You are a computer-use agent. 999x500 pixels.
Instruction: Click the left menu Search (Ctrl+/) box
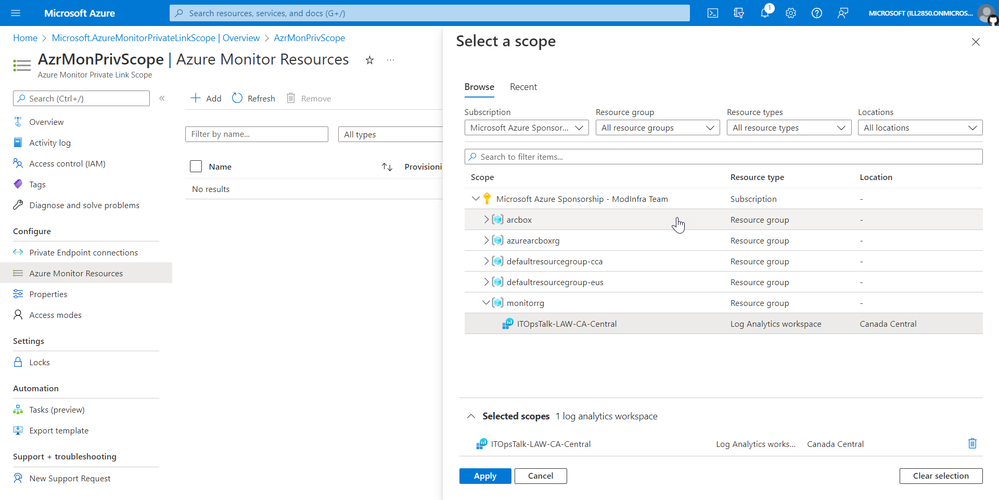82,98
